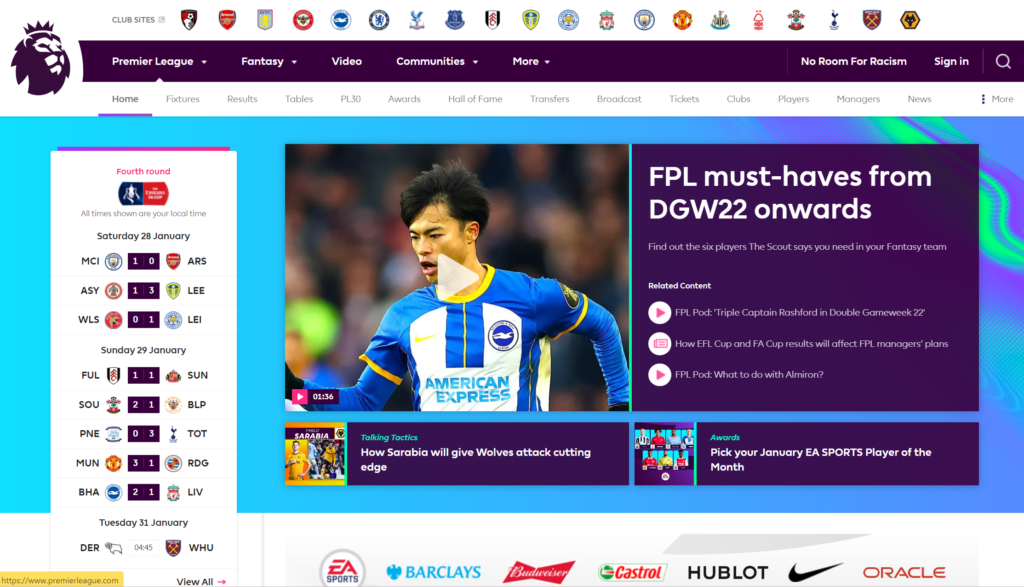Open the Nottingham Forest club crest

tap(758, 20)
